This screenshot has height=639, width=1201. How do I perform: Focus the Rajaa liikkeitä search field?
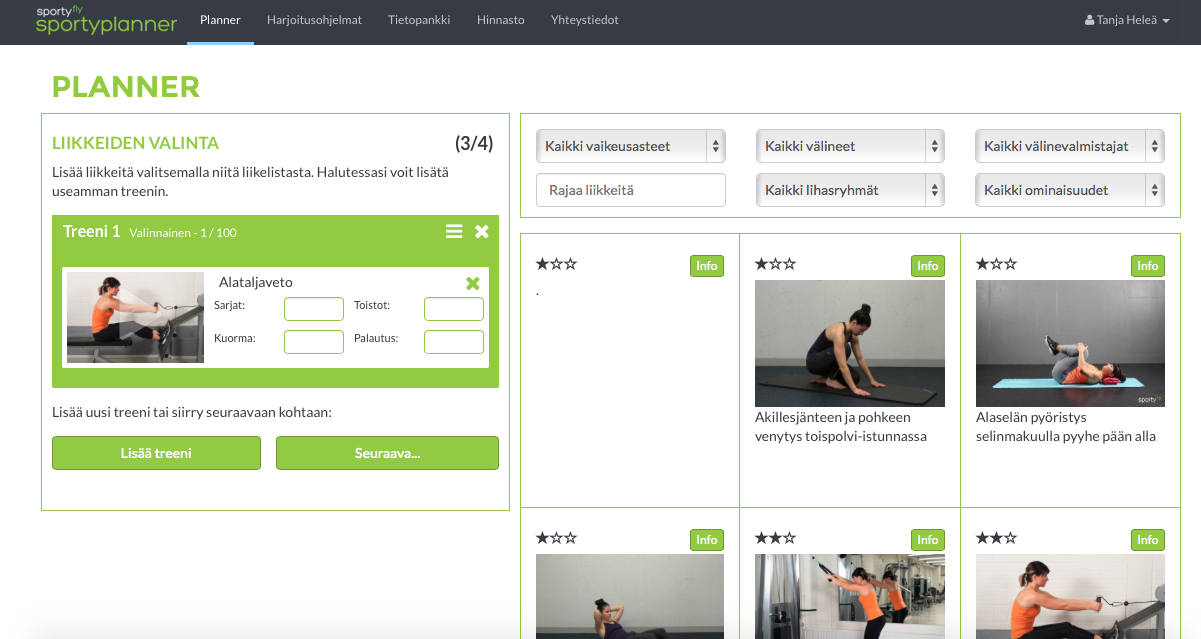click(631, 190)
